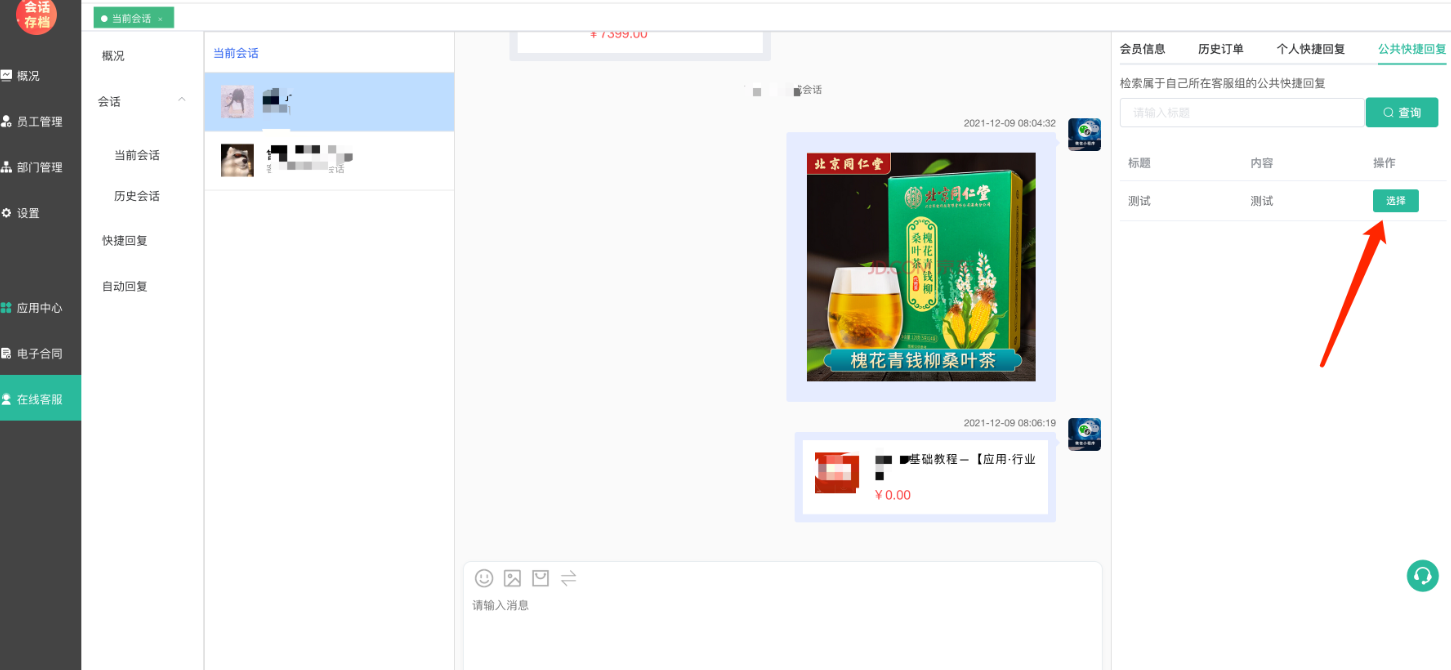Click the 槐花青钱柳桑叶茶 product image
1451x670 pixels.
[x=921, y=267]
